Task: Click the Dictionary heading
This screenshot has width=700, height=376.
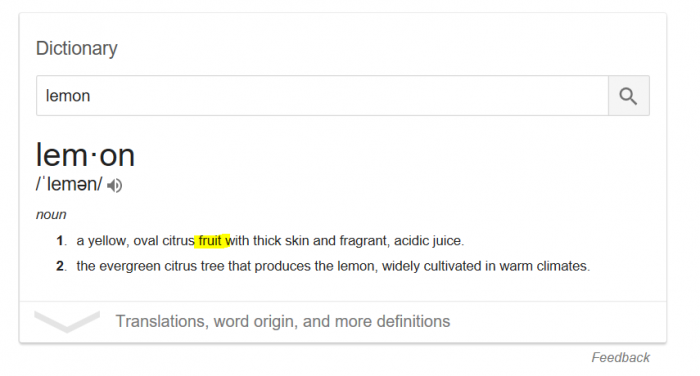Action: click(x=77, y=48)
